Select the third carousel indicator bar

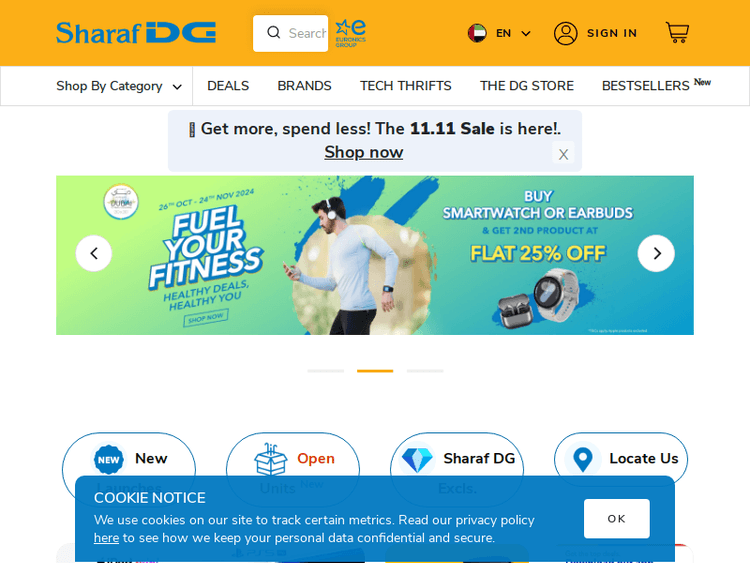click(425, 371)
